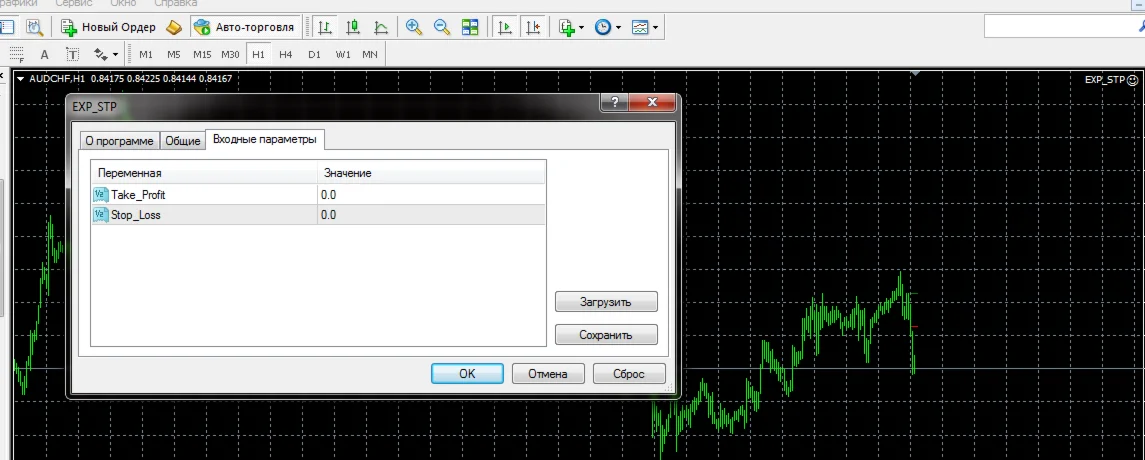Viewport: 1145px width, 460px height.
Task: Select the Stop_Loss variable row
Action: pyautogui.click(x=318, y=215)
